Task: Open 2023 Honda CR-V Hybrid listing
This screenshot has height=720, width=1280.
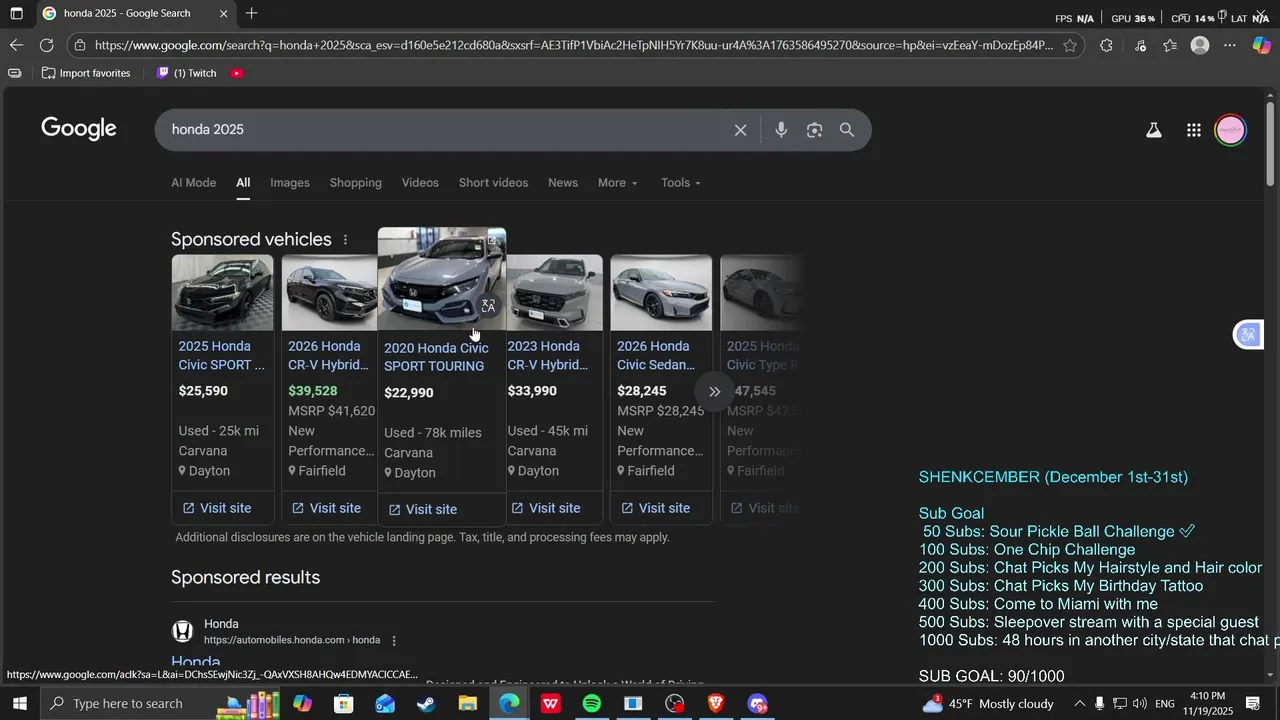Action: (x=550, y=356)
